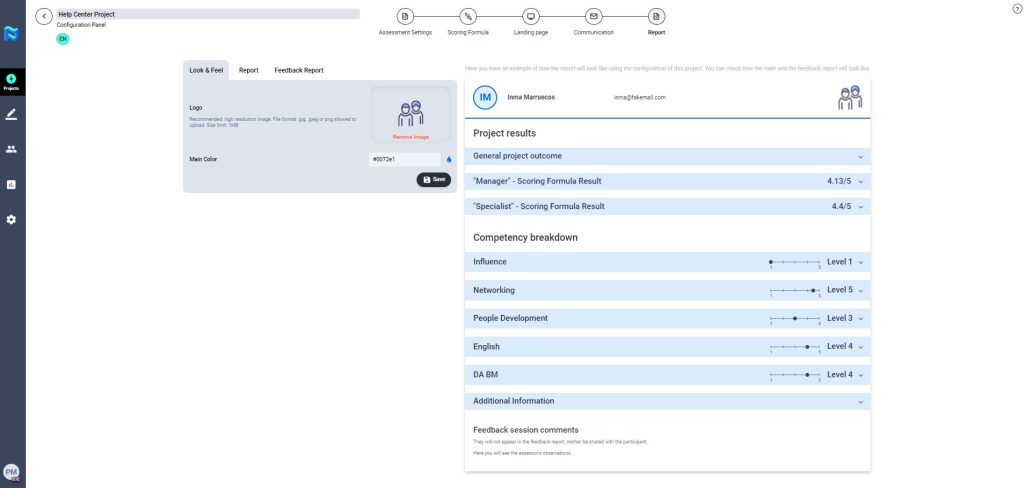The width and height of the screenshot is (1024, 488).
Task: Expand the Influence competency row
Action: click(860, 262)
